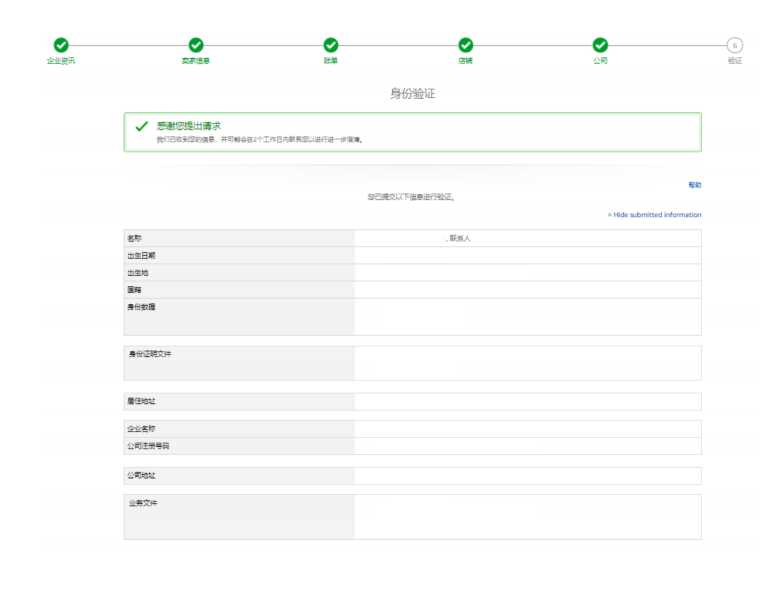Select the 店铺 step label
Viewport: 770px width, 606px height.
point(466,60)
